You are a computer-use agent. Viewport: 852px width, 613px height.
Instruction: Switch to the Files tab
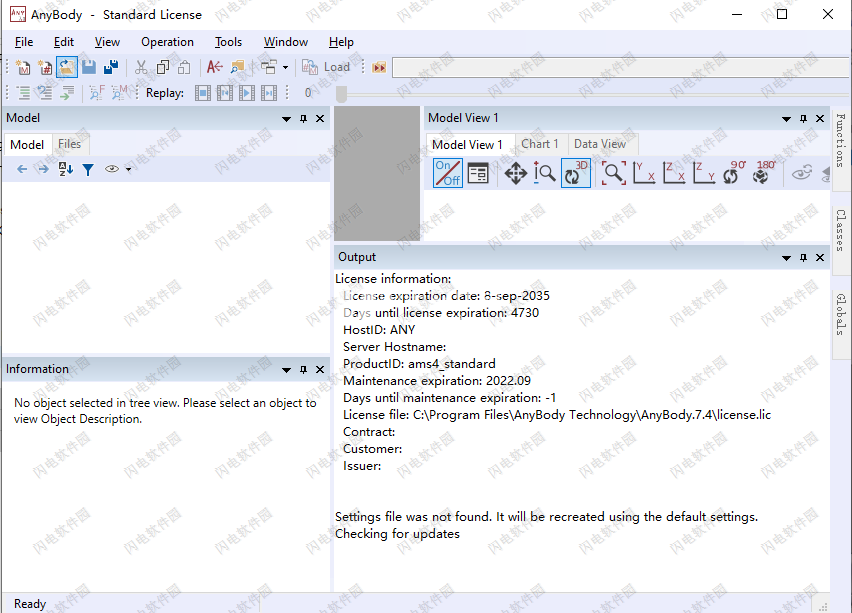(x=70, y=144)
